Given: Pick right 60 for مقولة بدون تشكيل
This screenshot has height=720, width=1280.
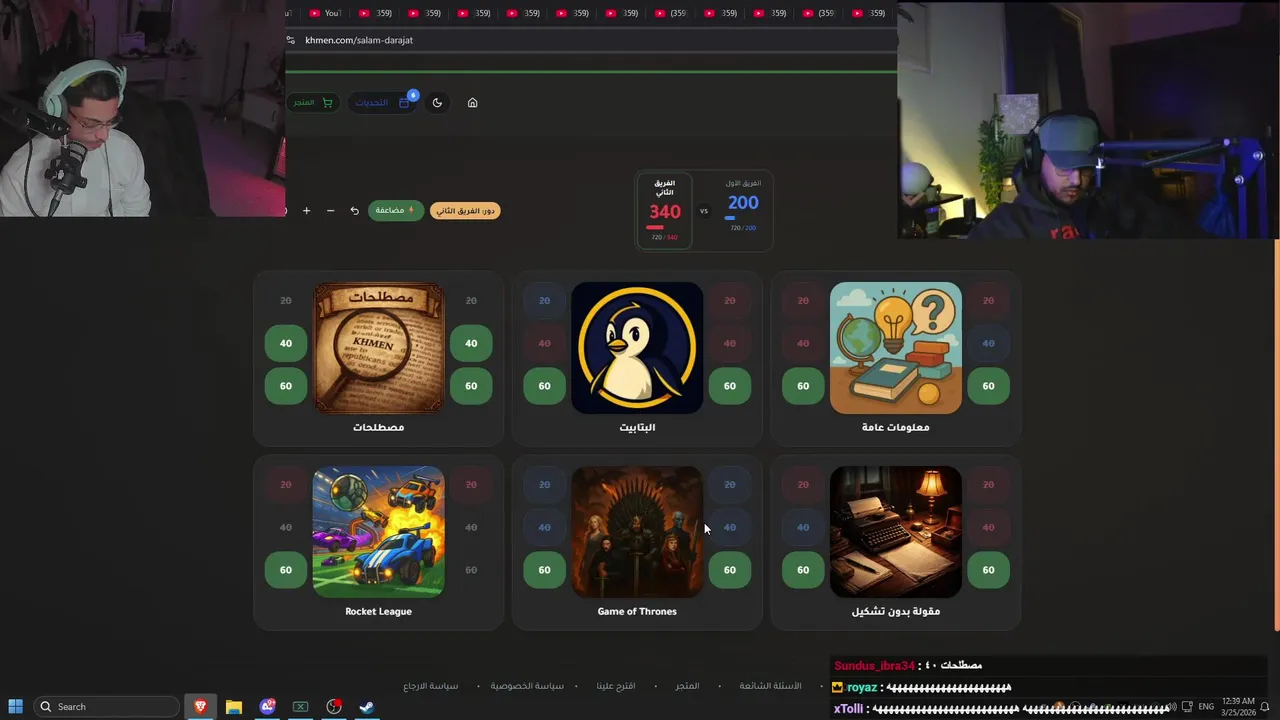Looking at the screenshot, I should (x=988, y=570).
